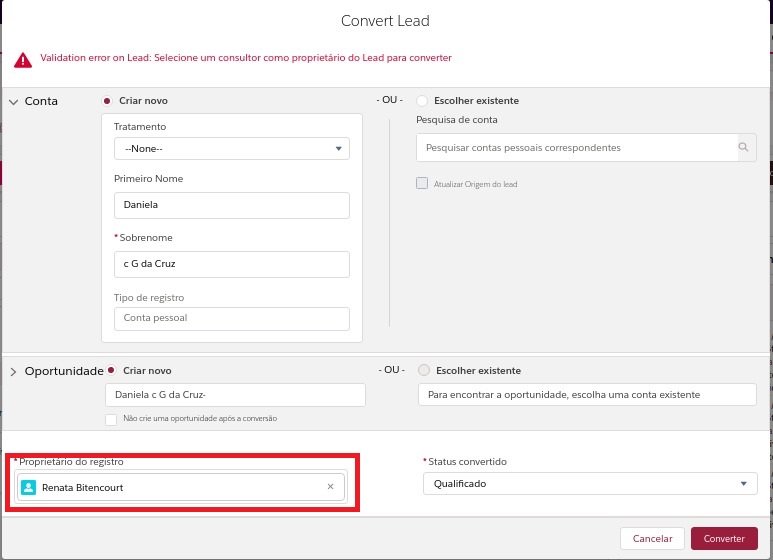The width and height of the screenshot is (773, 560).
Task: Click the Sobrenome input field
Action: click(x=231, y=264)
